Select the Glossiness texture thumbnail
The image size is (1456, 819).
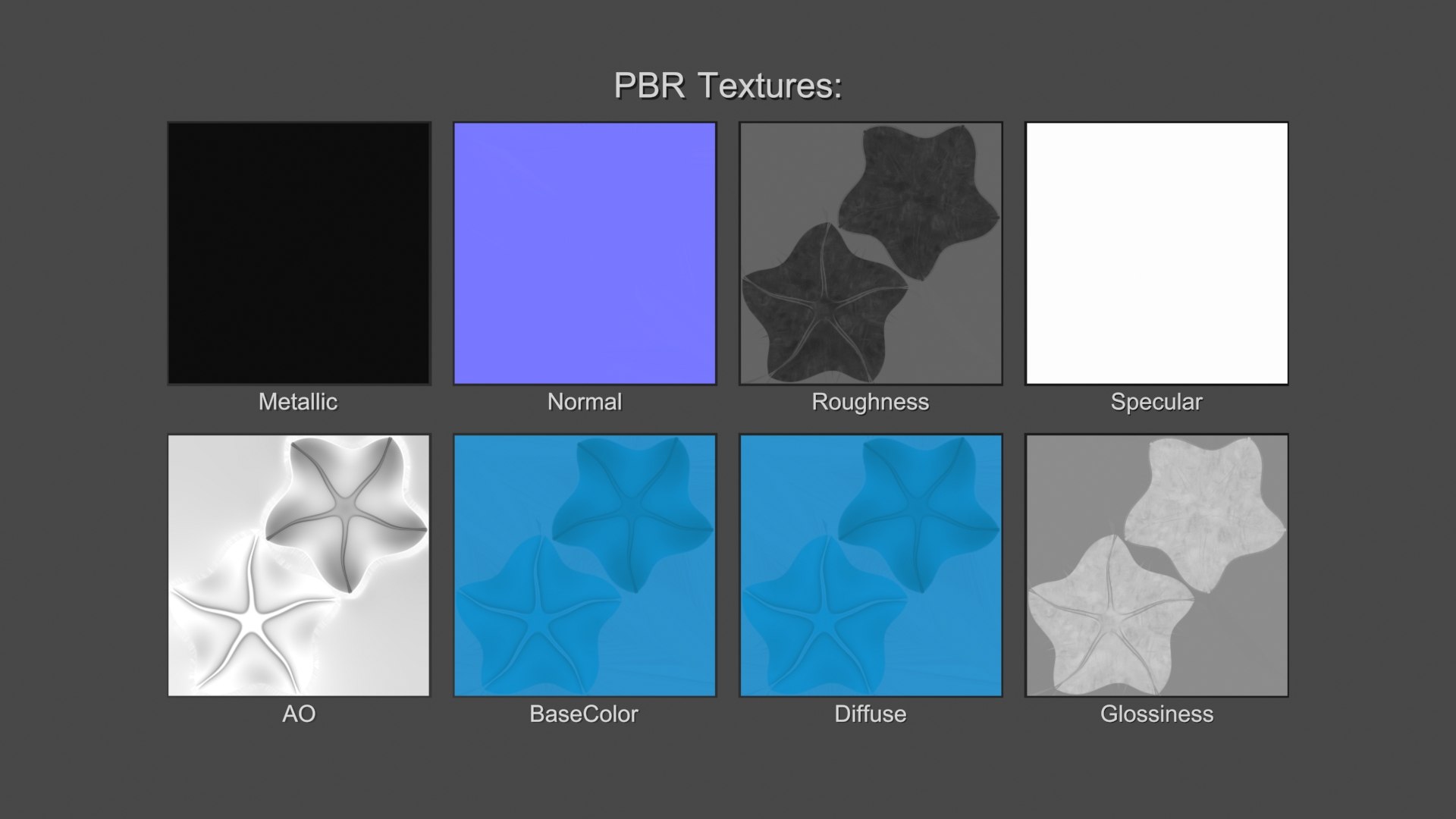point(1156,565)
